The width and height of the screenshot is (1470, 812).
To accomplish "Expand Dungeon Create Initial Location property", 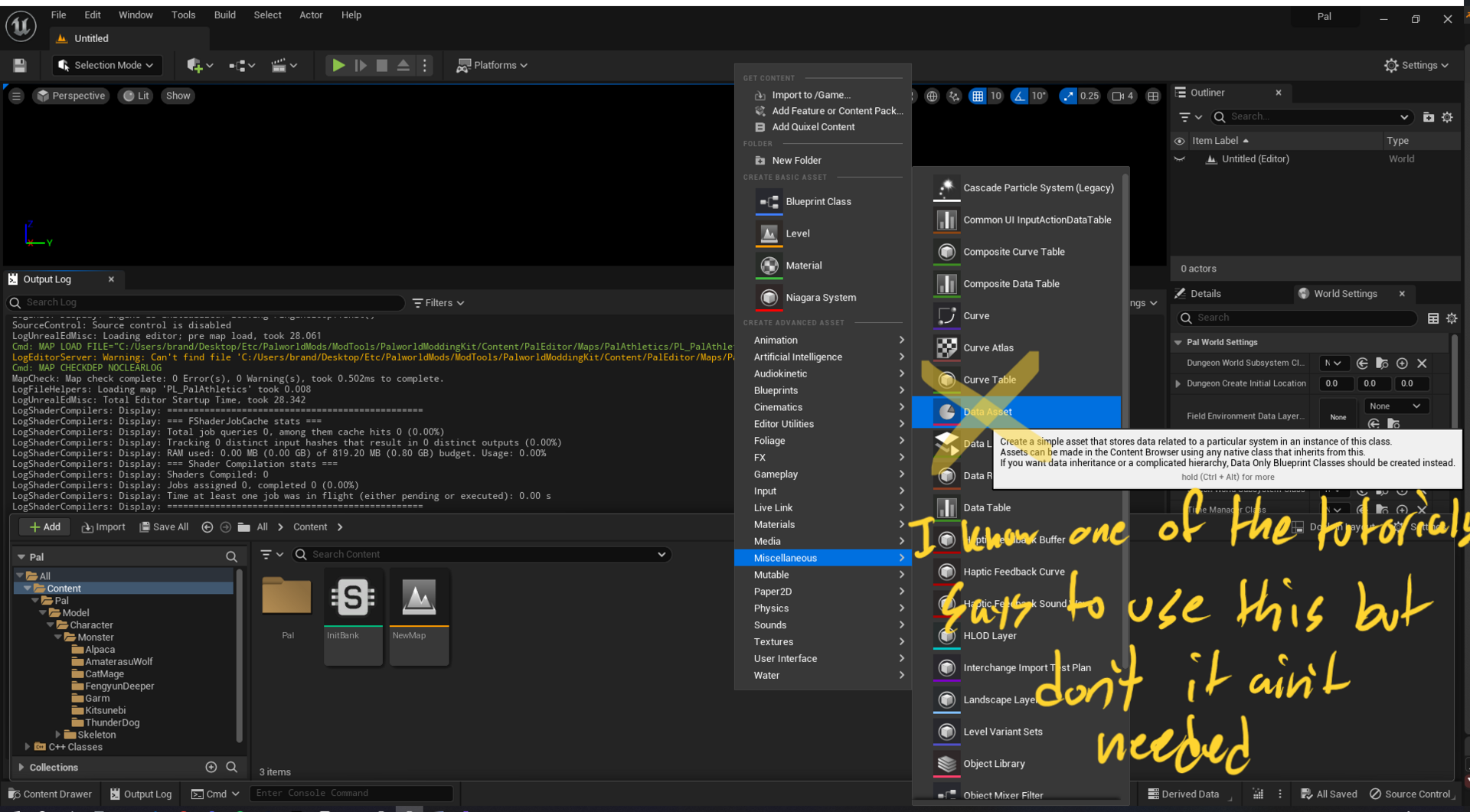I will [1178, 383].
